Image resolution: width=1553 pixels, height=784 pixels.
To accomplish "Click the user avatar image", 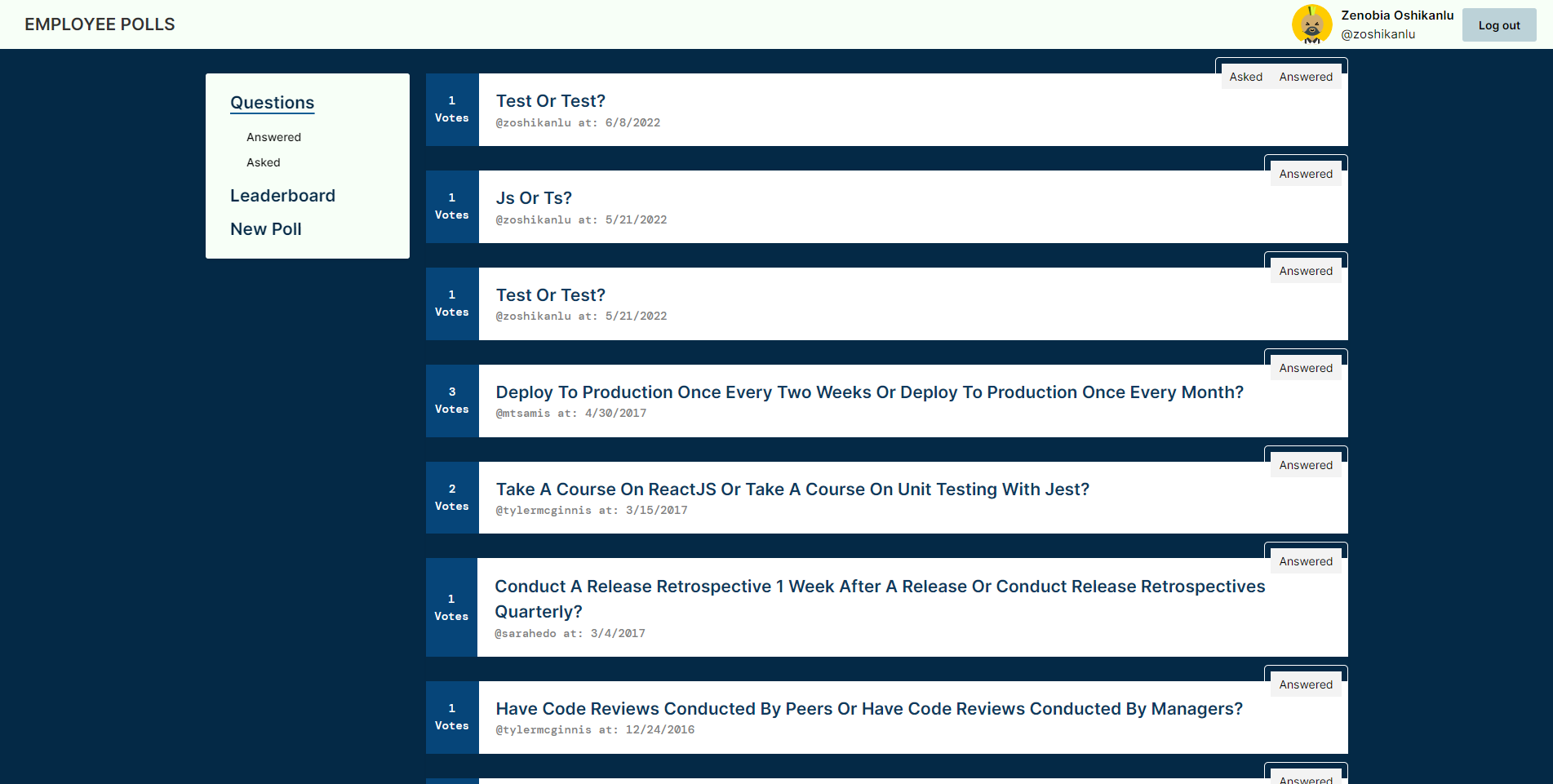I will click(x=1312, y=24).
